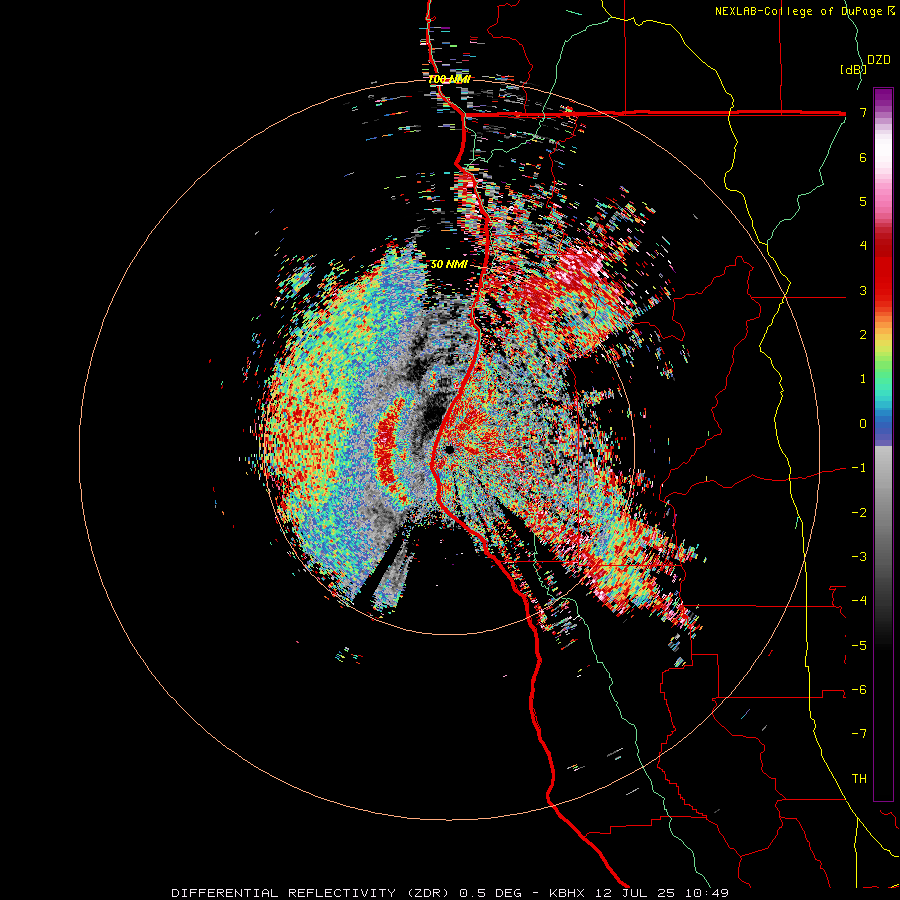Click the 2 value on the scale
The width and height of the screenshot is (900, 900).
[863, 335]
